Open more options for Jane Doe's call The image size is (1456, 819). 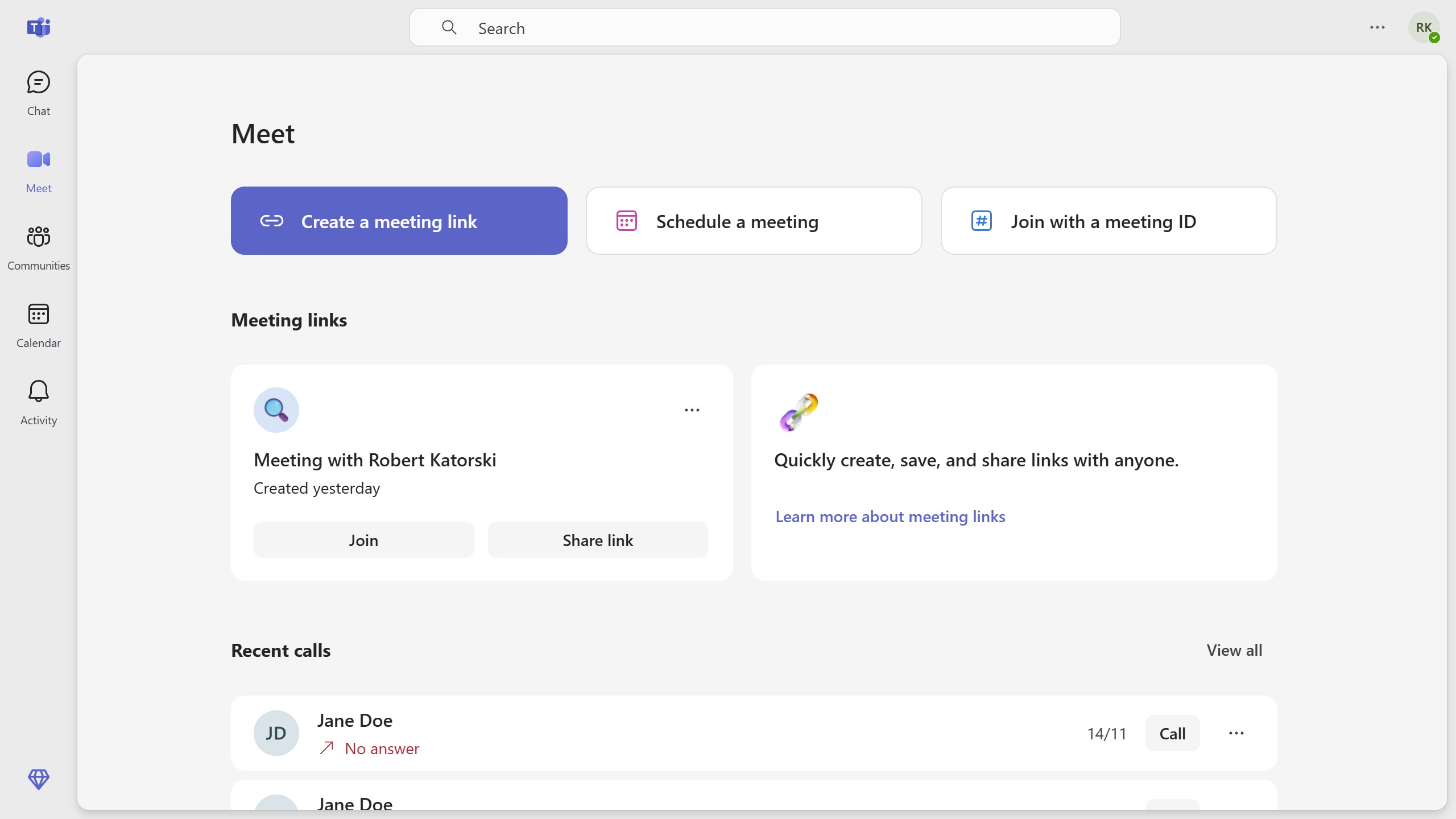coord(1235,733)
